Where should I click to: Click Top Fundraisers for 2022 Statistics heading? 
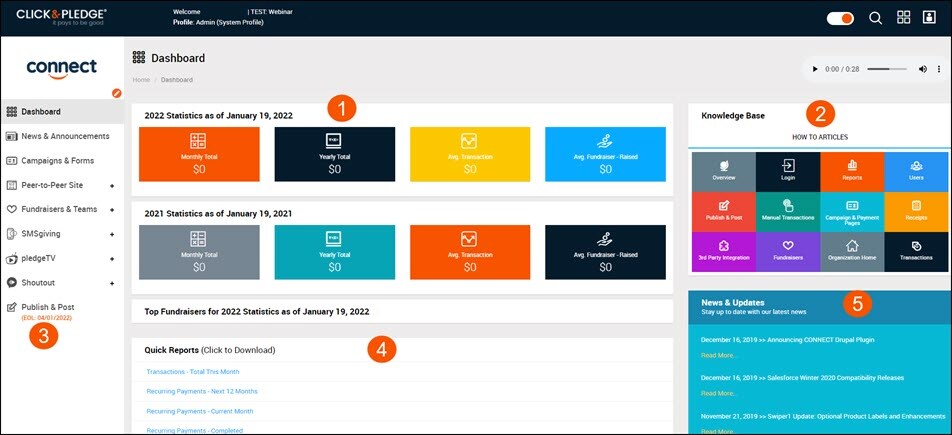click(x=257, y=312)
